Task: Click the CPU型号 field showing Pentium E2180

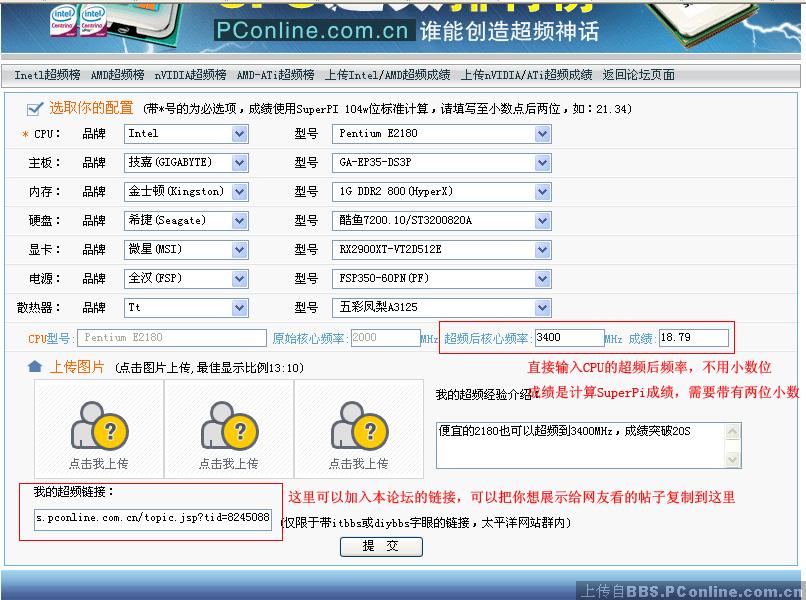Action: tap(172, 338)
